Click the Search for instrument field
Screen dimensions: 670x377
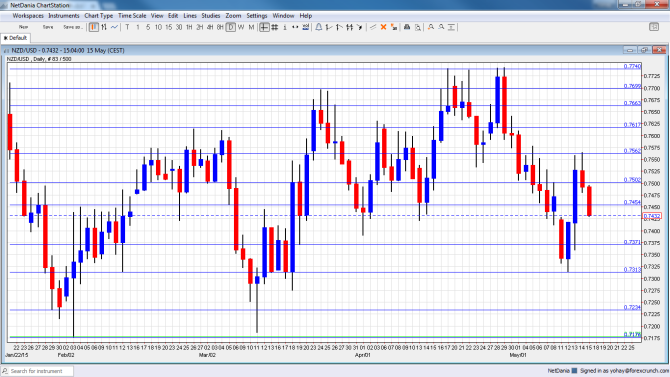[37, 371]
